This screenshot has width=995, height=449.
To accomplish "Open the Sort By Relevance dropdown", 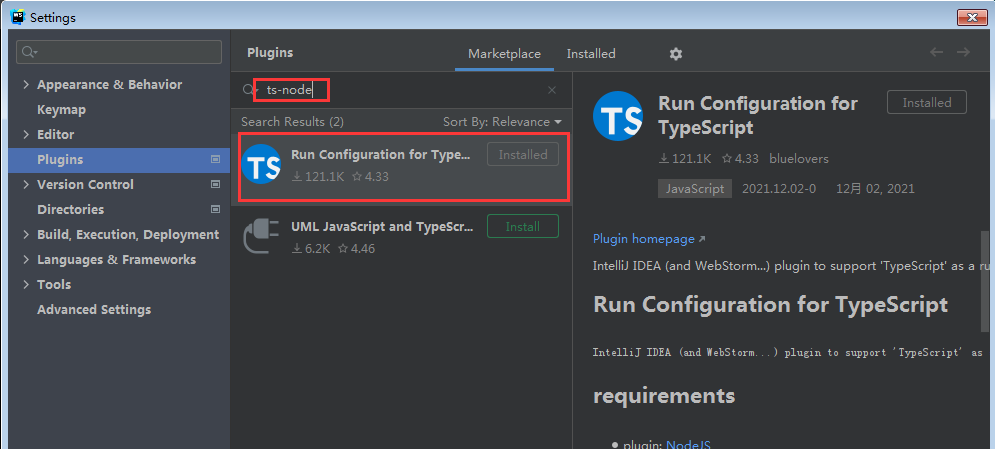I will 503,122.
